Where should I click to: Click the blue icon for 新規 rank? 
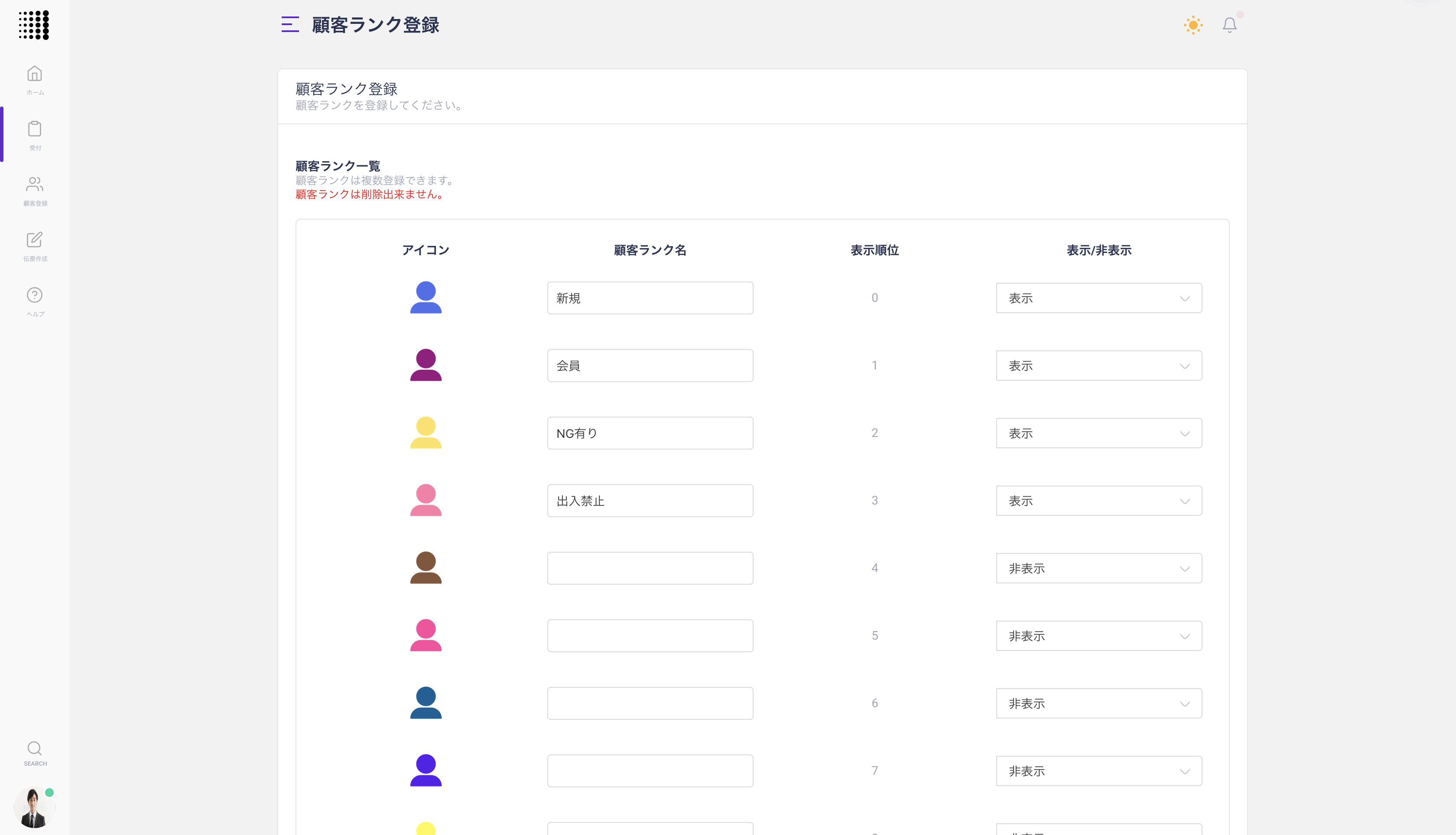point(426,298)
